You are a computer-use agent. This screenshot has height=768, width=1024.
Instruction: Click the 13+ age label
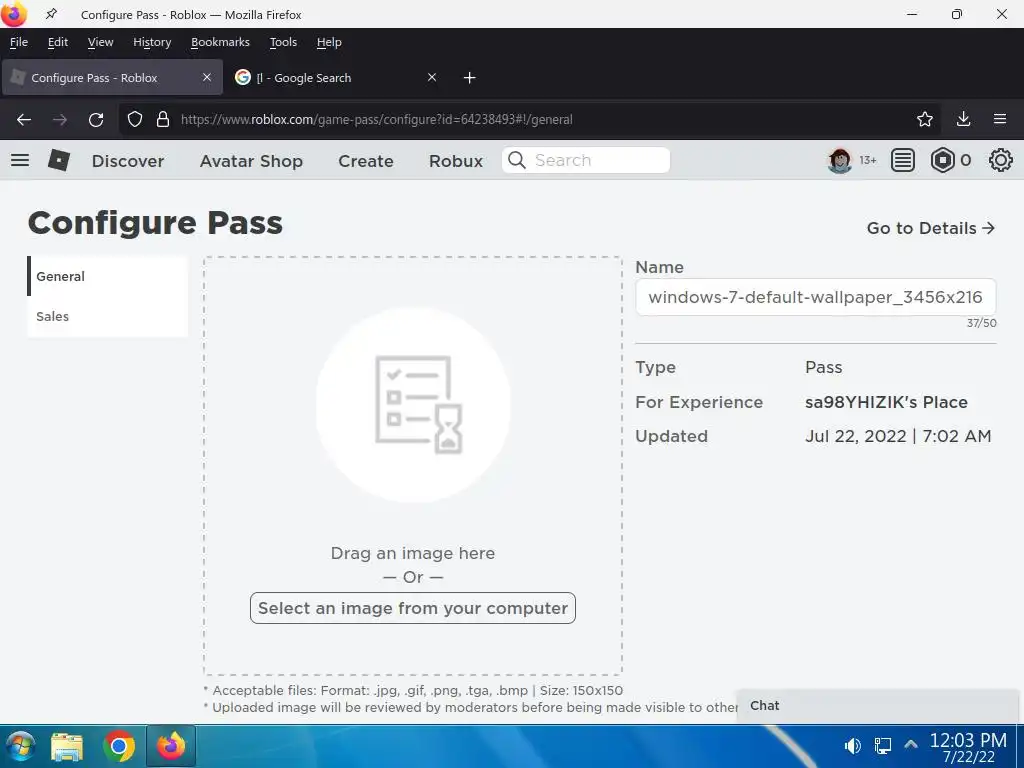pyautogui.click(x=867, y=160)
